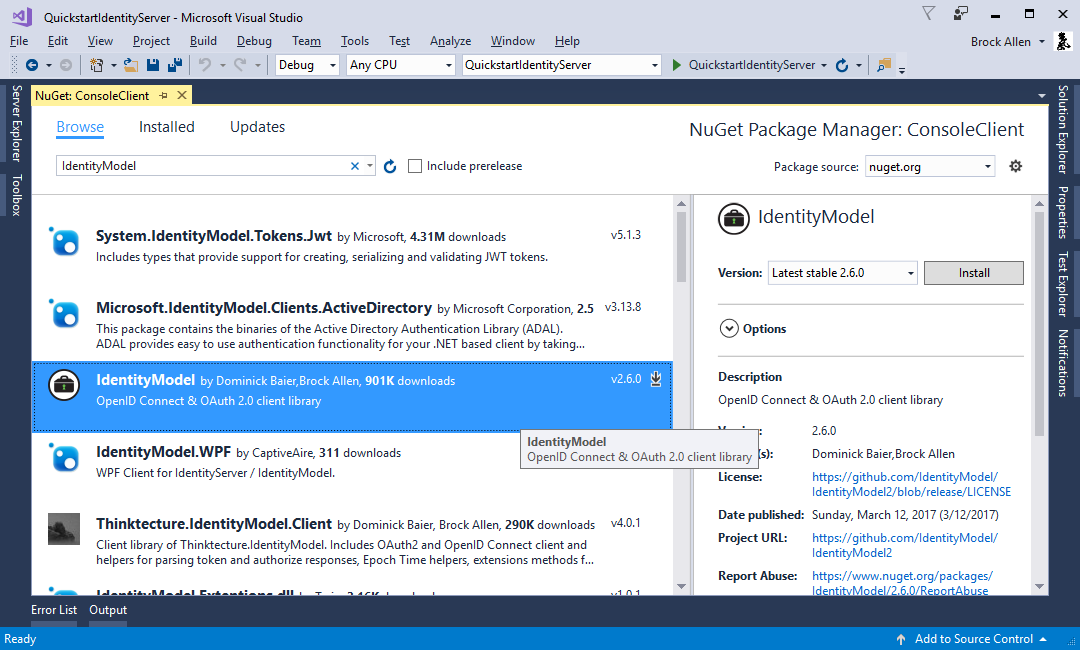Click the publish arrow in status bar
Screen dimensions: 1080x650
900,639
